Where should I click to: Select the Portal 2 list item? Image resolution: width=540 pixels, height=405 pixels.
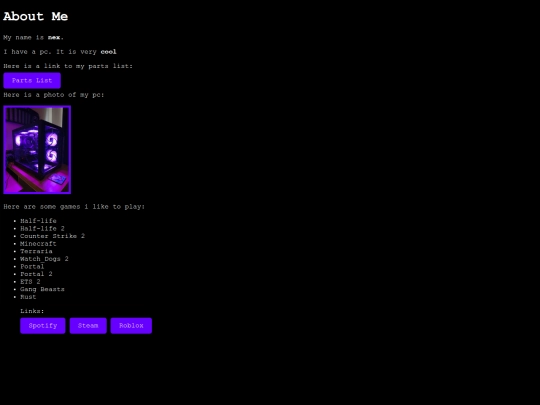click(36, 274)
